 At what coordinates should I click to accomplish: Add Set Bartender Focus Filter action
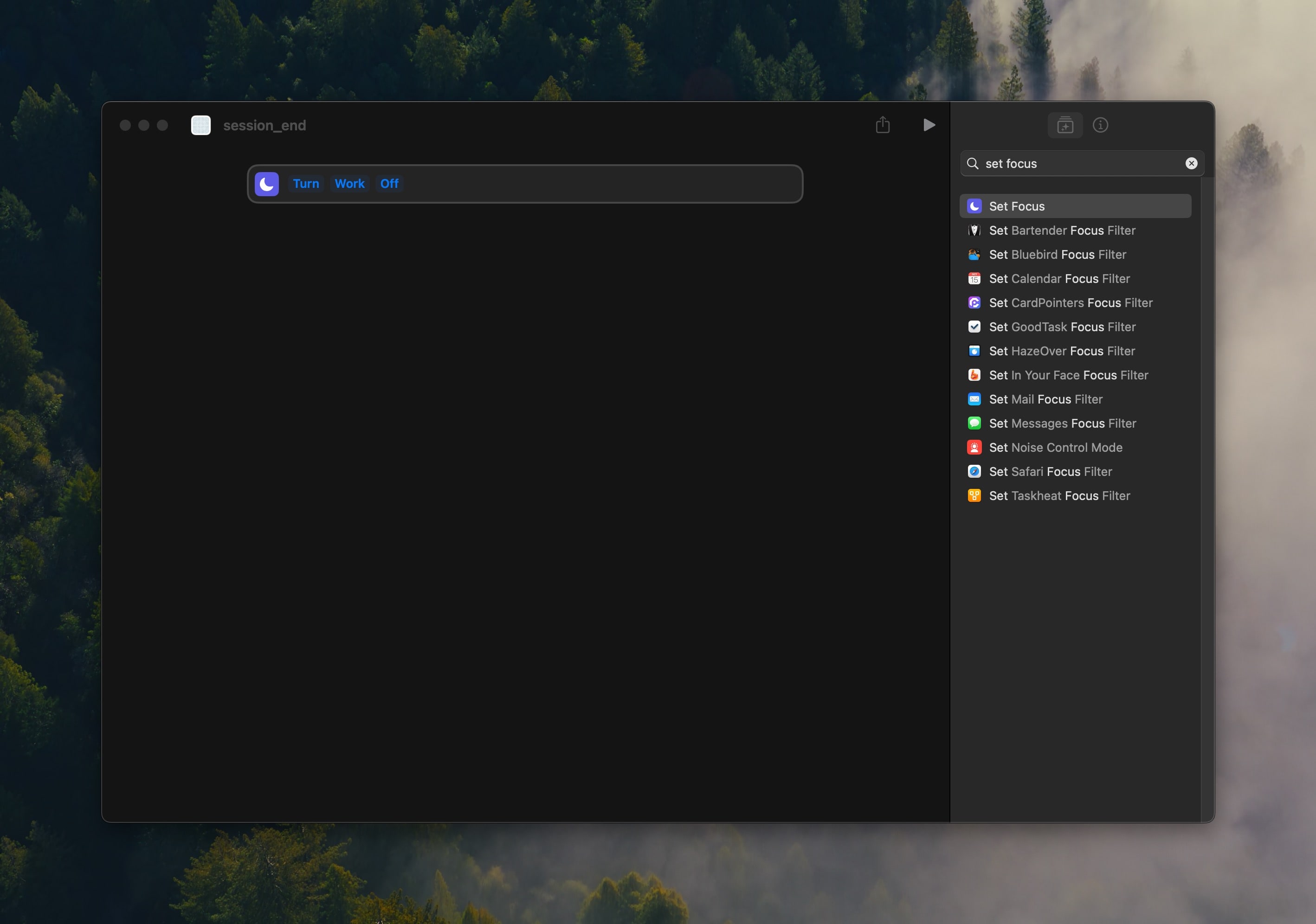[x=1062, y=230]
